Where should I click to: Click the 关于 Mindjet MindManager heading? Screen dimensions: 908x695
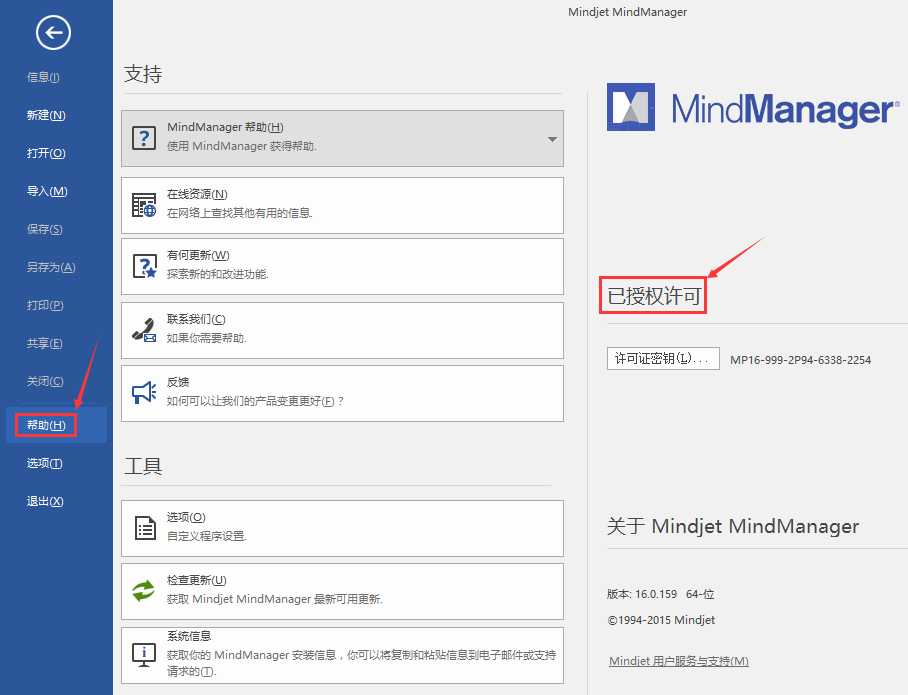733,526
